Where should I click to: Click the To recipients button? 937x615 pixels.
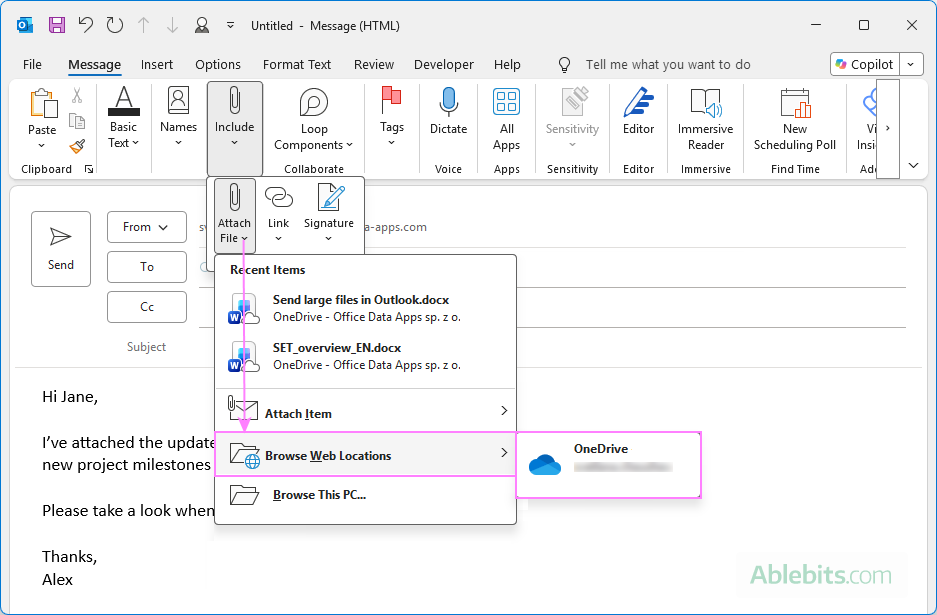click(147, 267)
